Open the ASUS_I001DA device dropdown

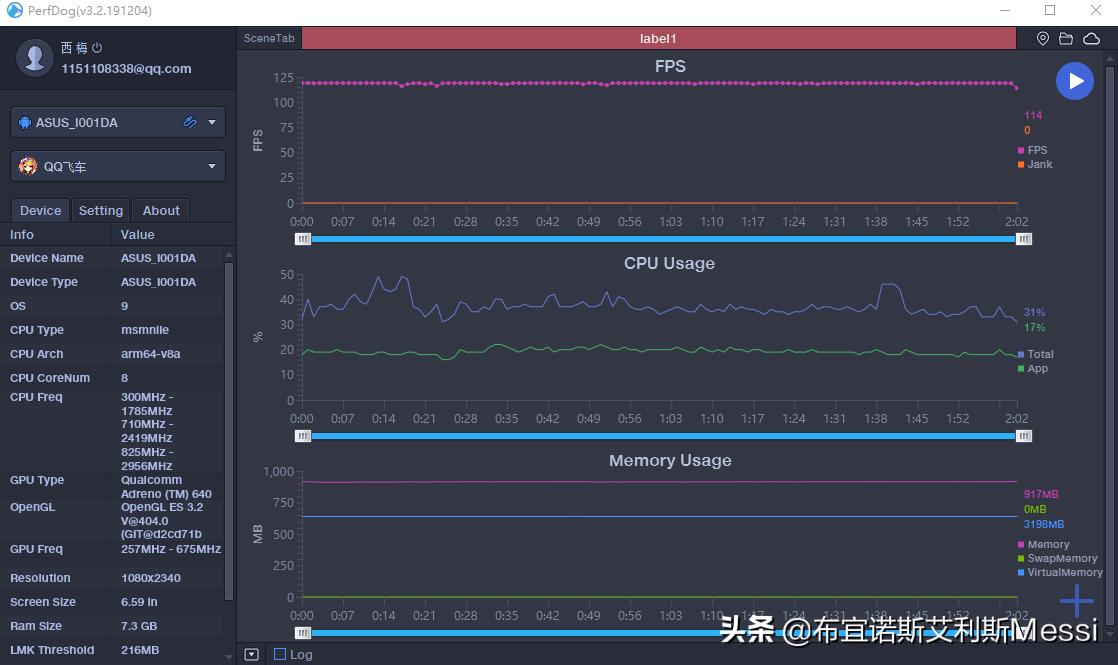[211, 121]
